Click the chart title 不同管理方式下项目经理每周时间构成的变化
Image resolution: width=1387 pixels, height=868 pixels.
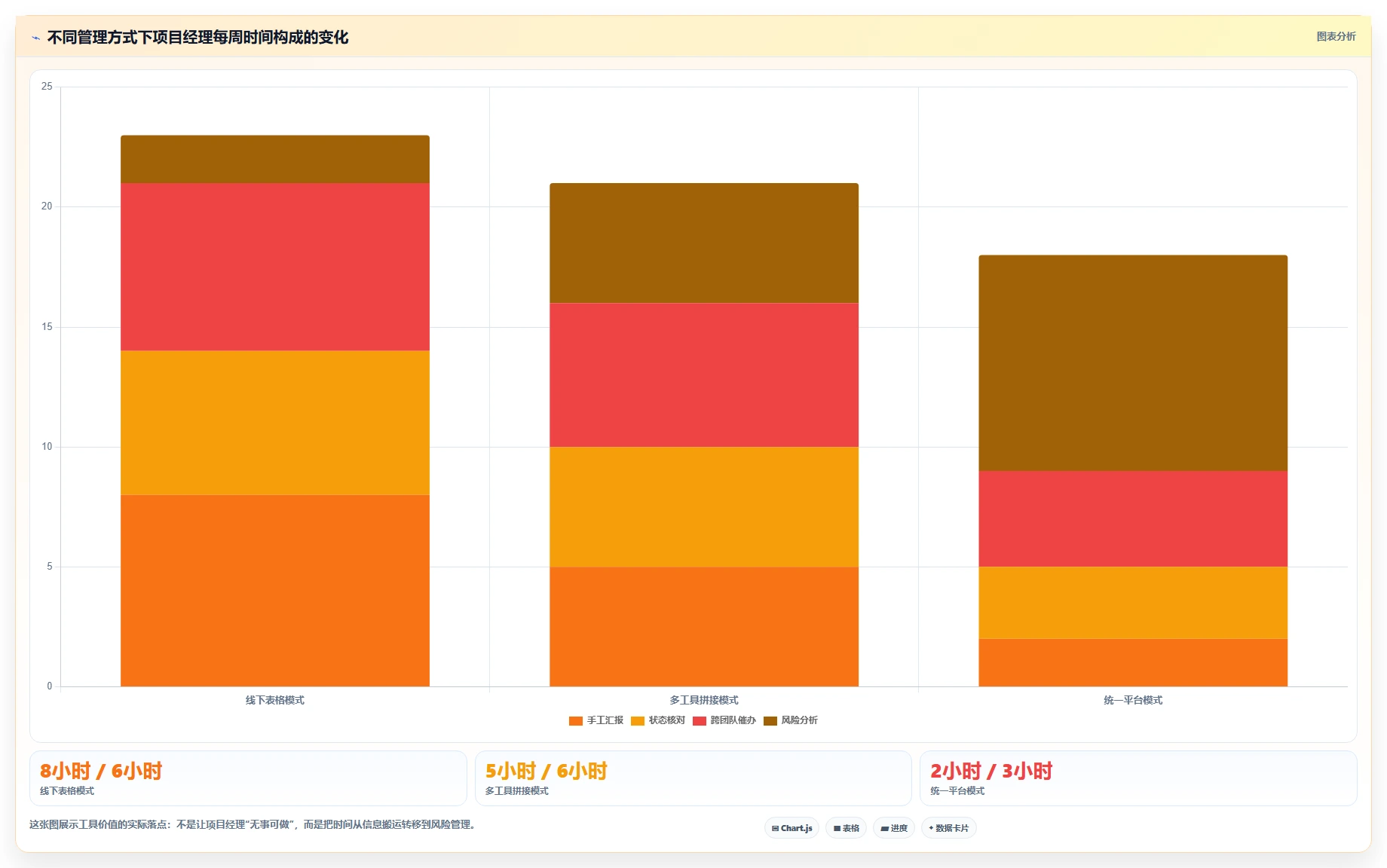click(x=197, y=38)
